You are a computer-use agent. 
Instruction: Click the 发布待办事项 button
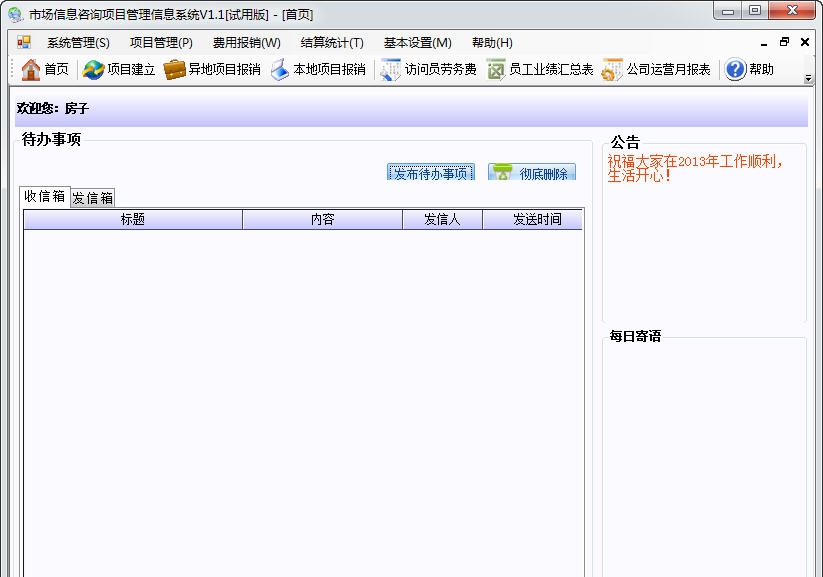pyautogui.click(x=433, y=172)
